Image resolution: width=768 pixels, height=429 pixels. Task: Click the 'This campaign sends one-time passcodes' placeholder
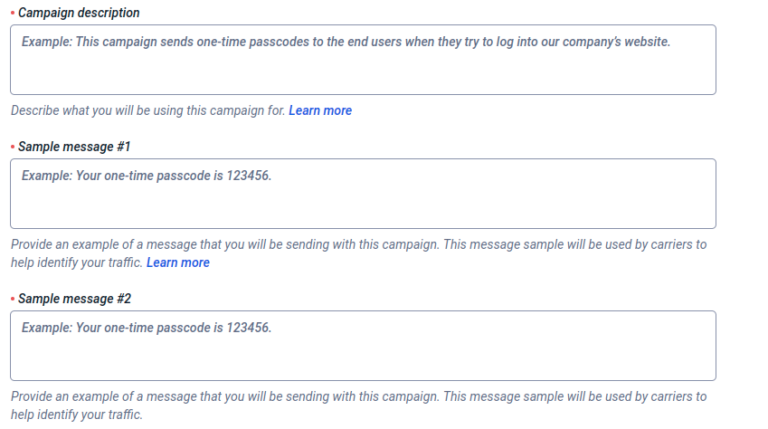(345, 43)
